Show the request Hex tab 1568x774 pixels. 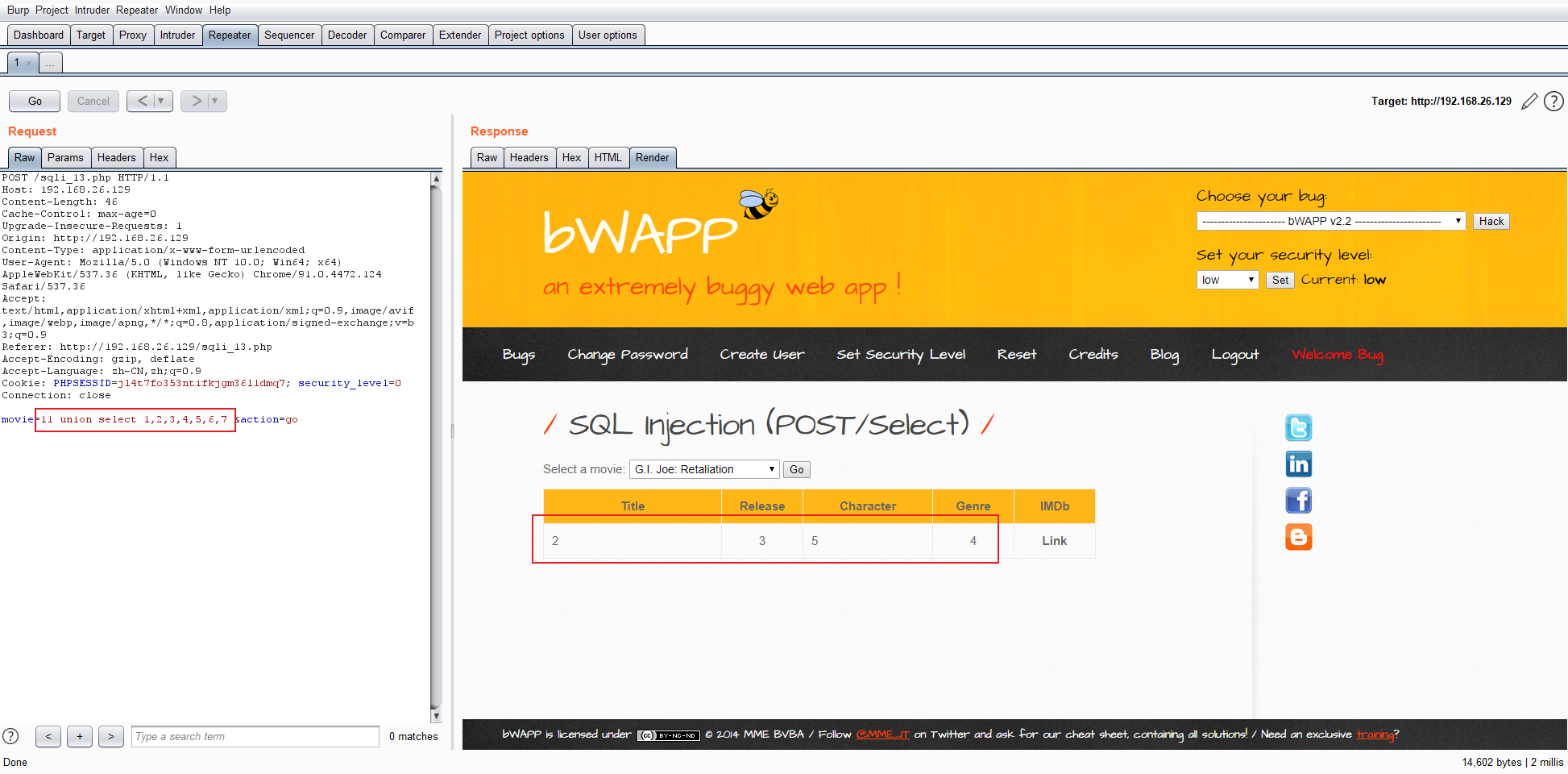click(x=160, y=157)
